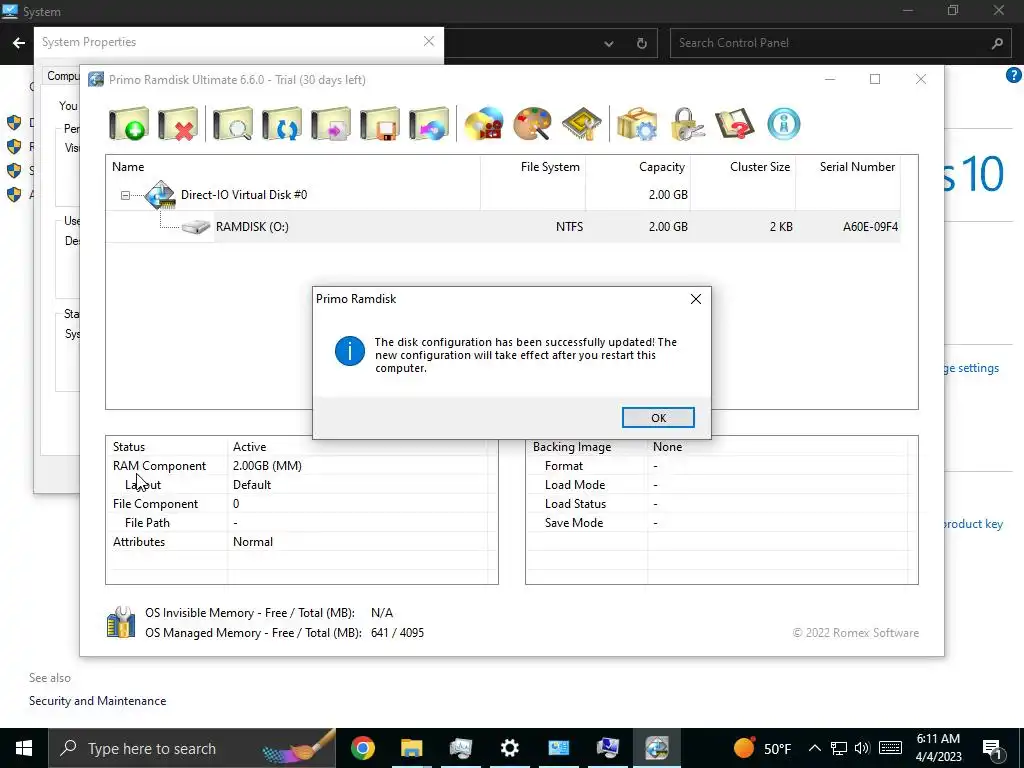Open the Security and Maintenance link
This screenshot has height=768, width=1024.
[x=97, y=701]
